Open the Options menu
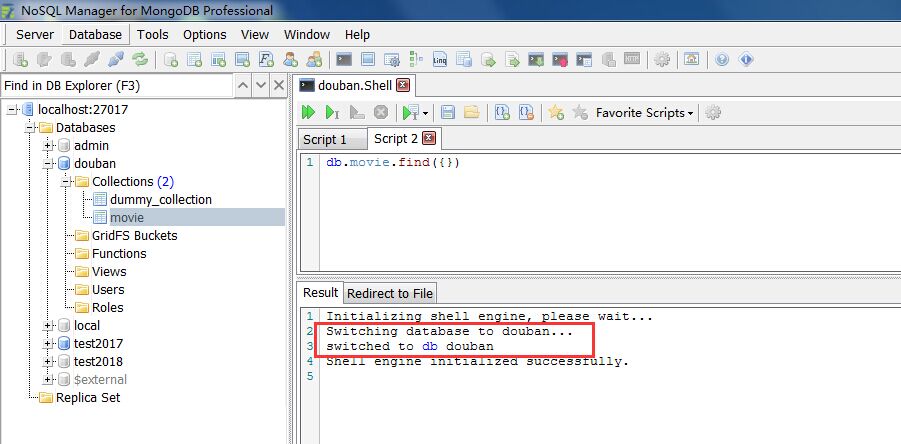The image size is (901, 444). click(205, 34)
